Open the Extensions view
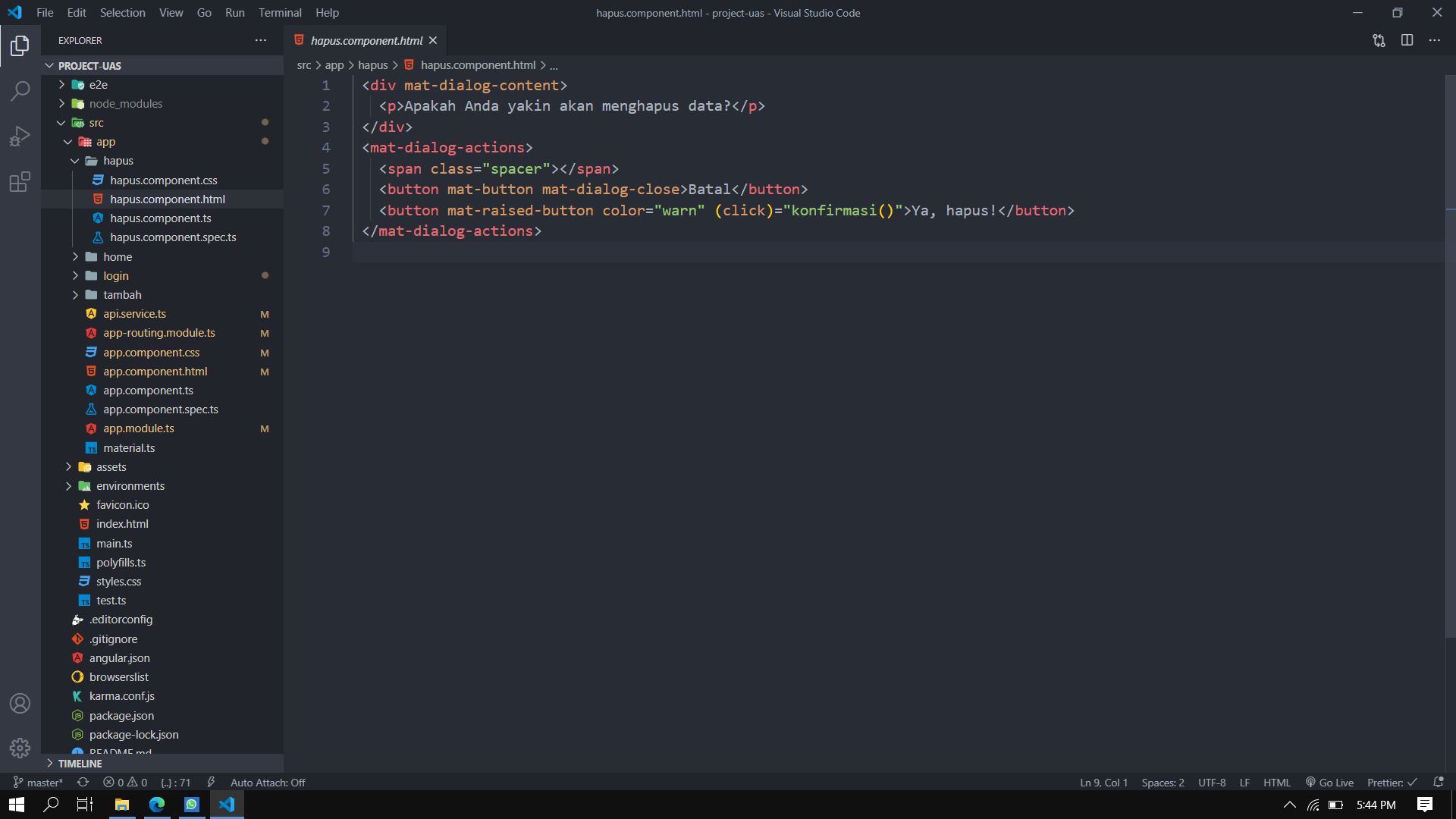The image size is (1456, 819). [20, 182]
